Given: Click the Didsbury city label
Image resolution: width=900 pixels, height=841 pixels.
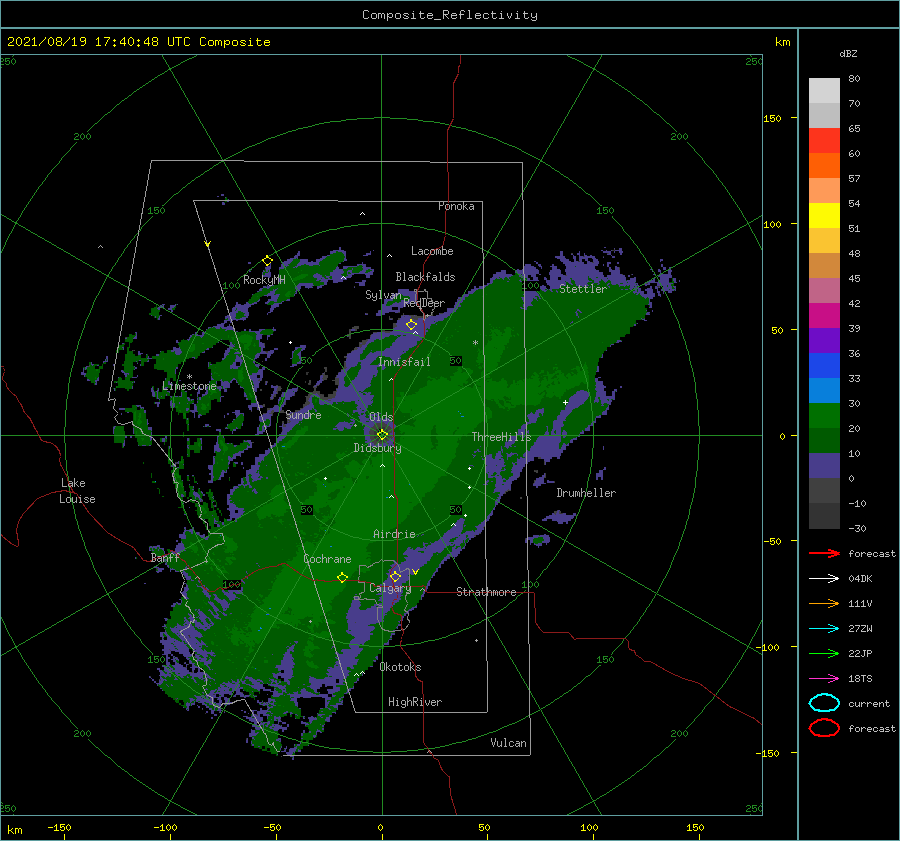Looking at the screenshot, I should (378, 448).
